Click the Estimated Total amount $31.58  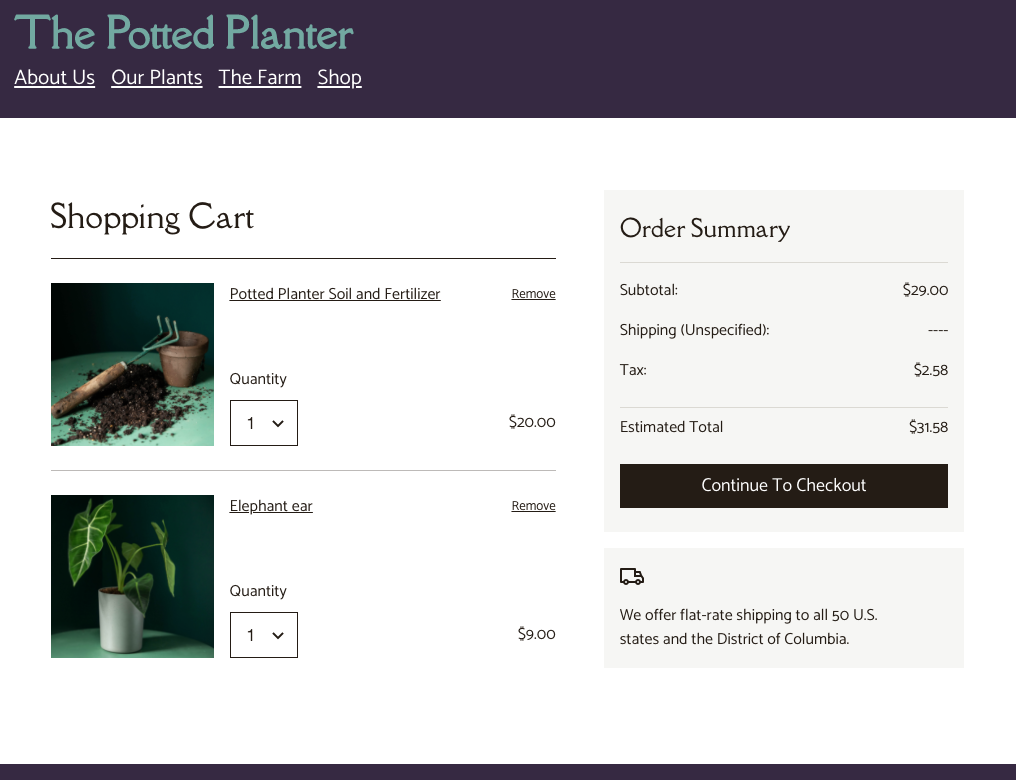928,427
